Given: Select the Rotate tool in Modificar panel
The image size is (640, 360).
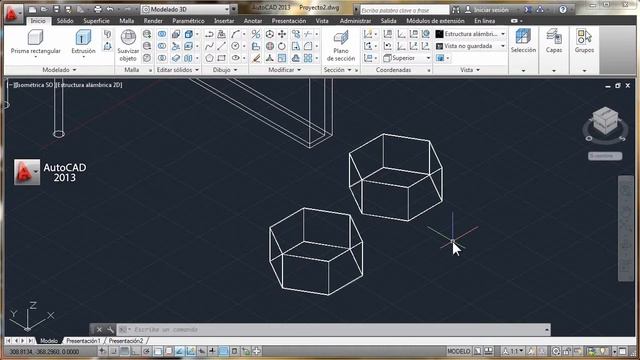Looking at the screenshot, I should point(282,46).
